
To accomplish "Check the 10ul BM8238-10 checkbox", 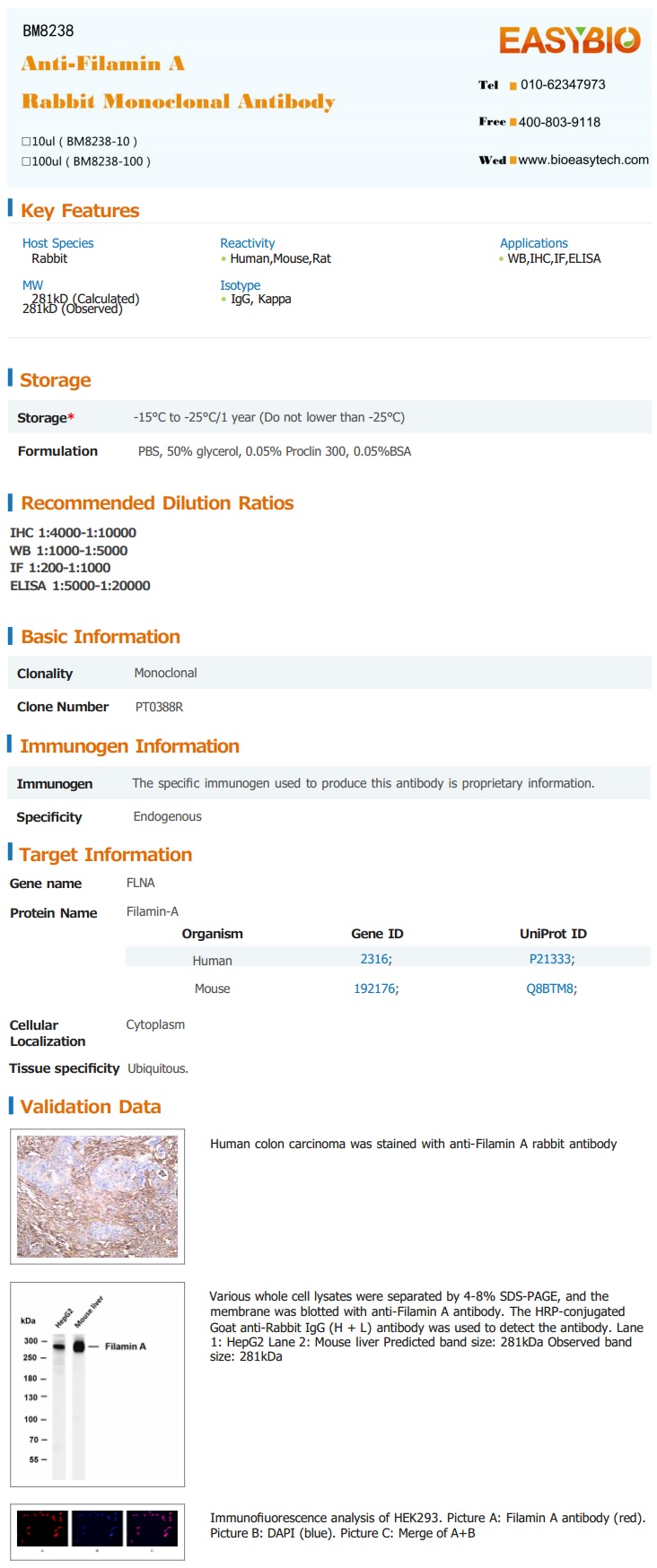I will point(26,142).
